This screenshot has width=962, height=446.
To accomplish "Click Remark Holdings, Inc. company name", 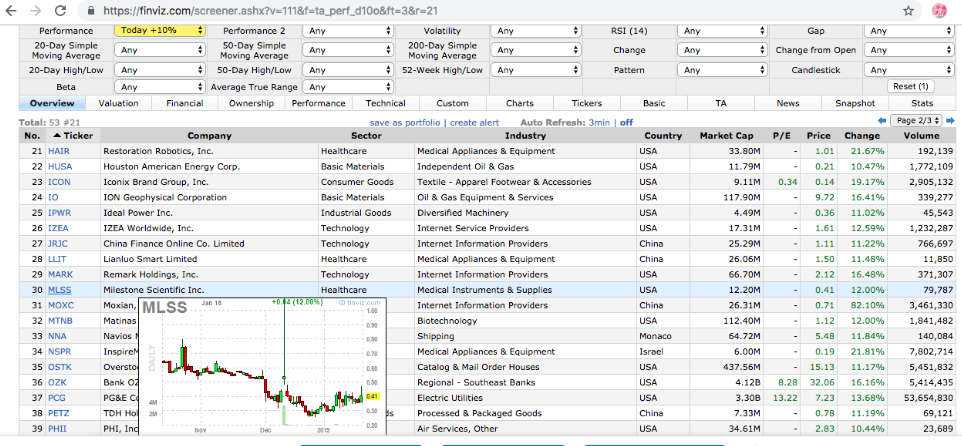I will [x=150, y=274].
